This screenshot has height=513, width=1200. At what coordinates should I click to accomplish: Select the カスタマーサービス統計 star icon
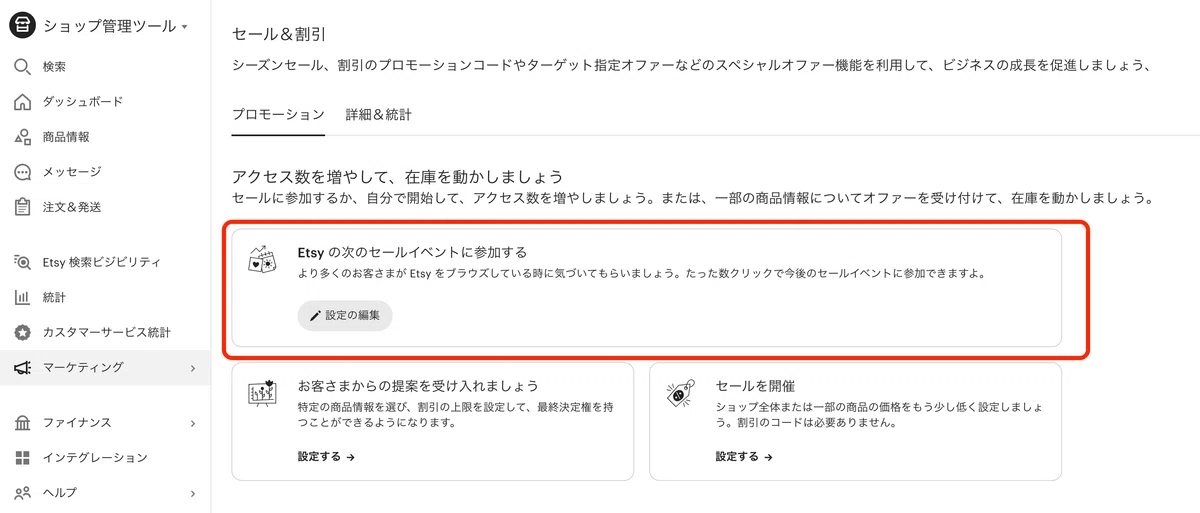(23, 332)
